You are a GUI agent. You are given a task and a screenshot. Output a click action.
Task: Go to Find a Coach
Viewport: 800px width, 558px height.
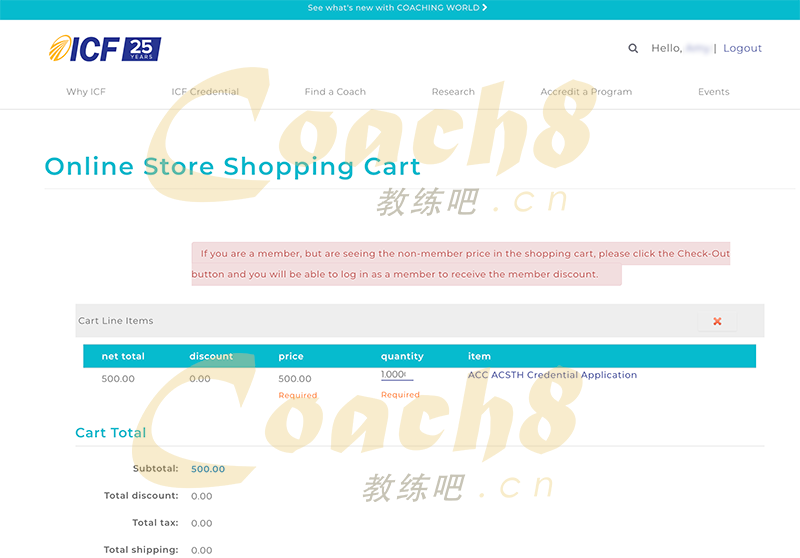[335, 92]
